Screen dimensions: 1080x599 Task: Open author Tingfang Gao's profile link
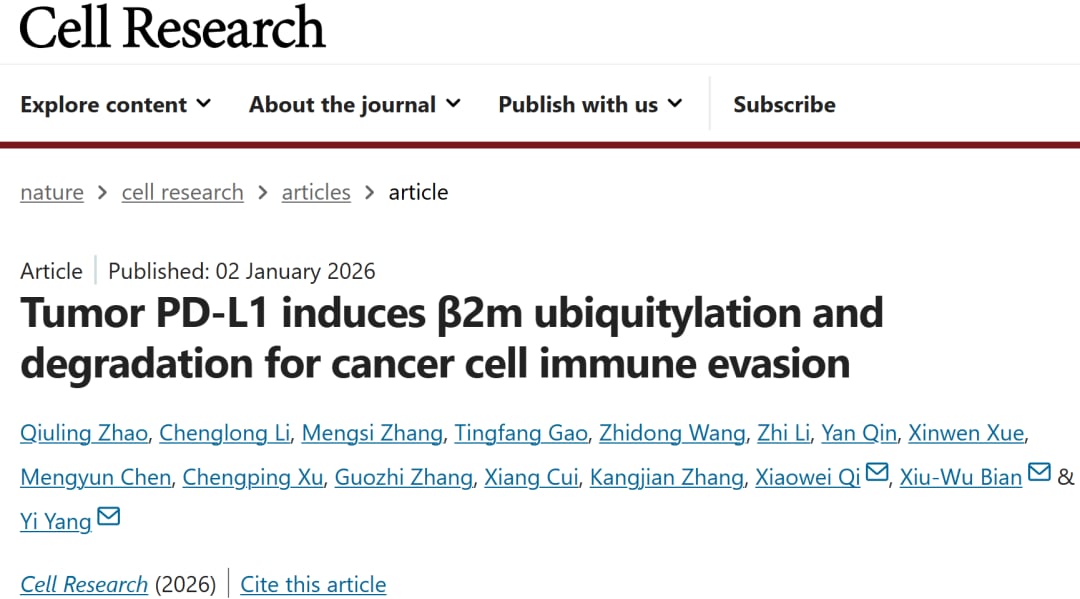click(520, 433)
